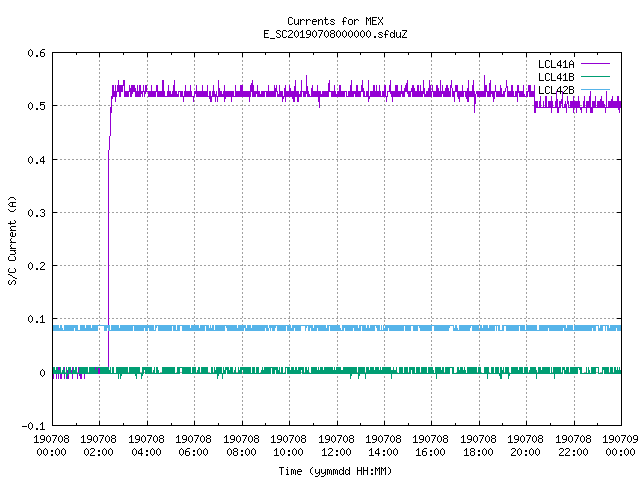The image size is (640, 480).
Task: Click the y-axis value 0.4
Action: (36, 160)
